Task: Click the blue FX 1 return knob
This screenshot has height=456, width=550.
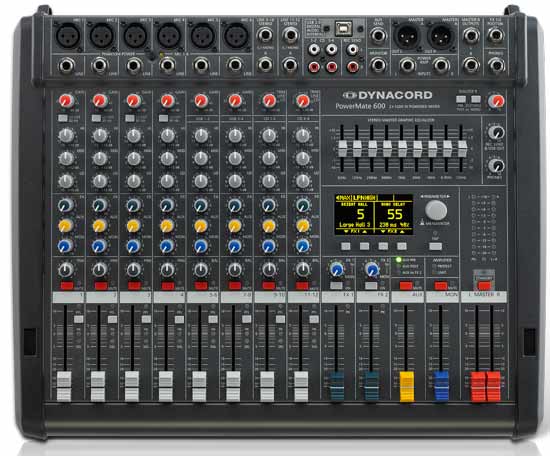Action: (337, 269)
